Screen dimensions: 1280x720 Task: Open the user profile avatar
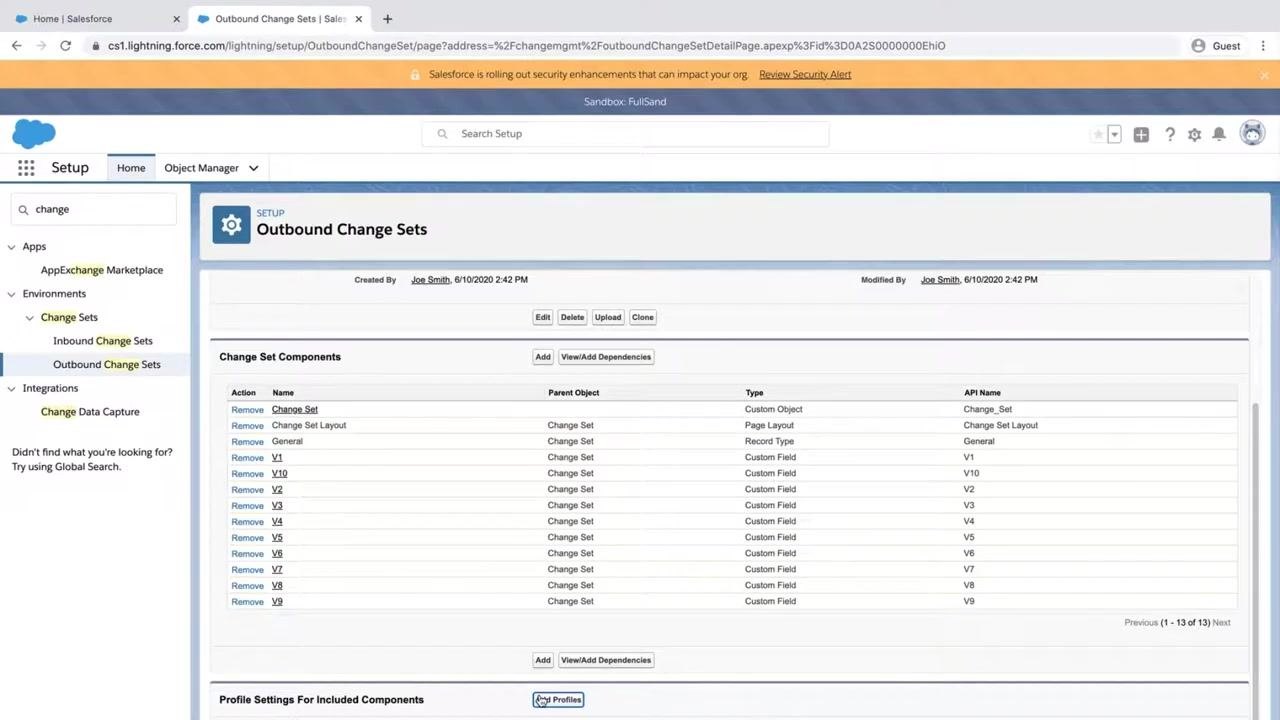(1252, 133)
